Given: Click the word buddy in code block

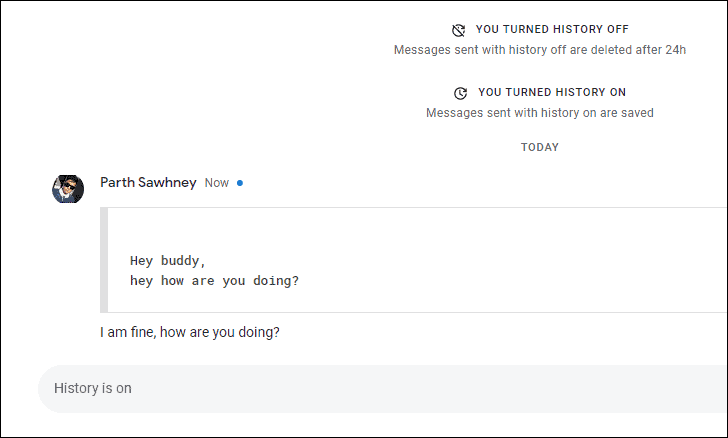Looking at the screenshot, I should tap(183, 261).
